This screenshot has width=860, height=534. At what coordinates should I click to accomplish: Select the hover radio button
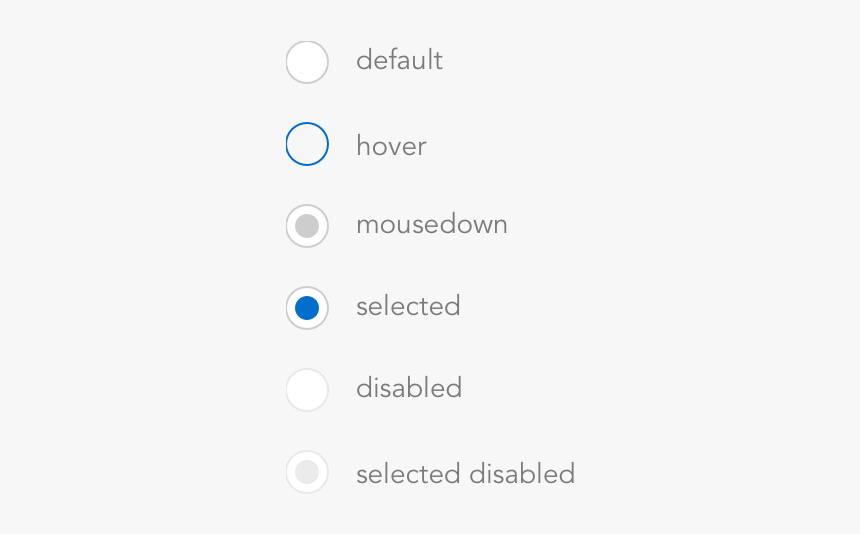(307, 144)
